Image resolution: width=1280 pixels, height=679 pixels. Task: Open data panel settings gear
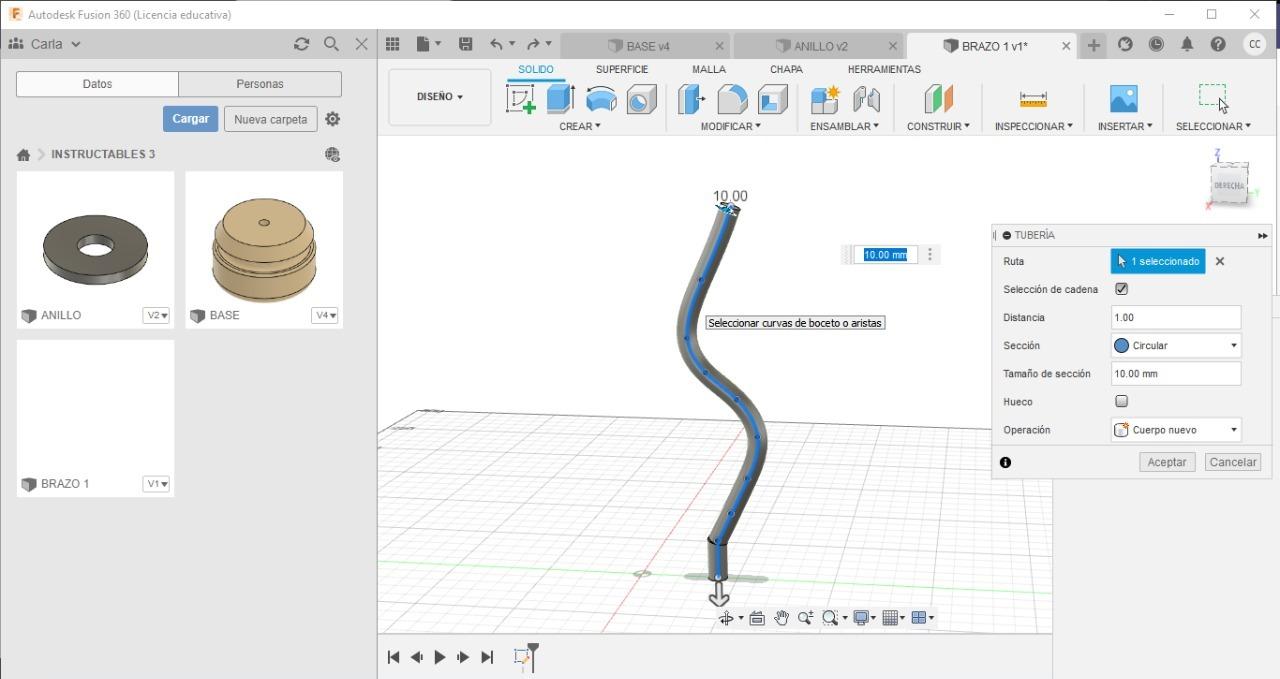pyautogui.click(x=333, y=119)
